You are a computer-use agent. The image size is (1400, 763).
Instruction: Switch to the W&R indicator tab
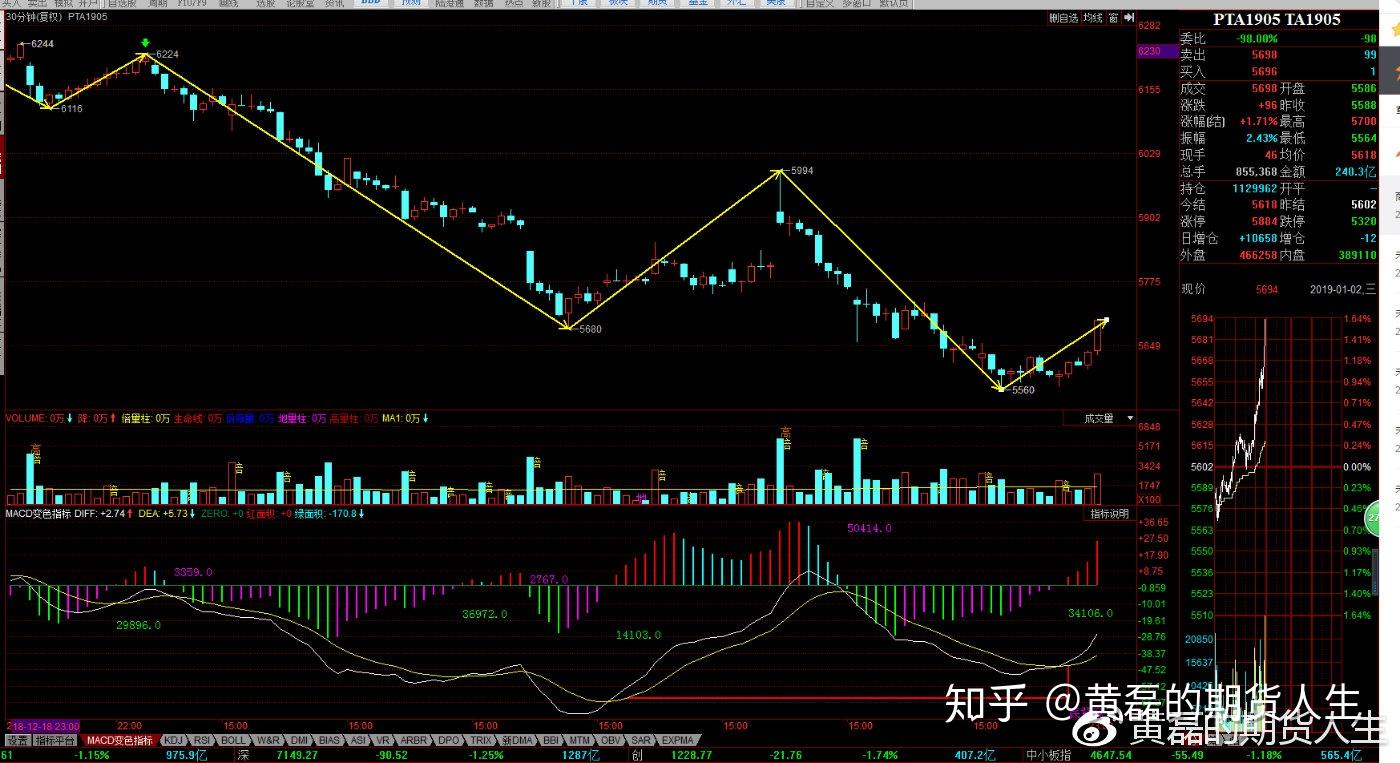268,741
